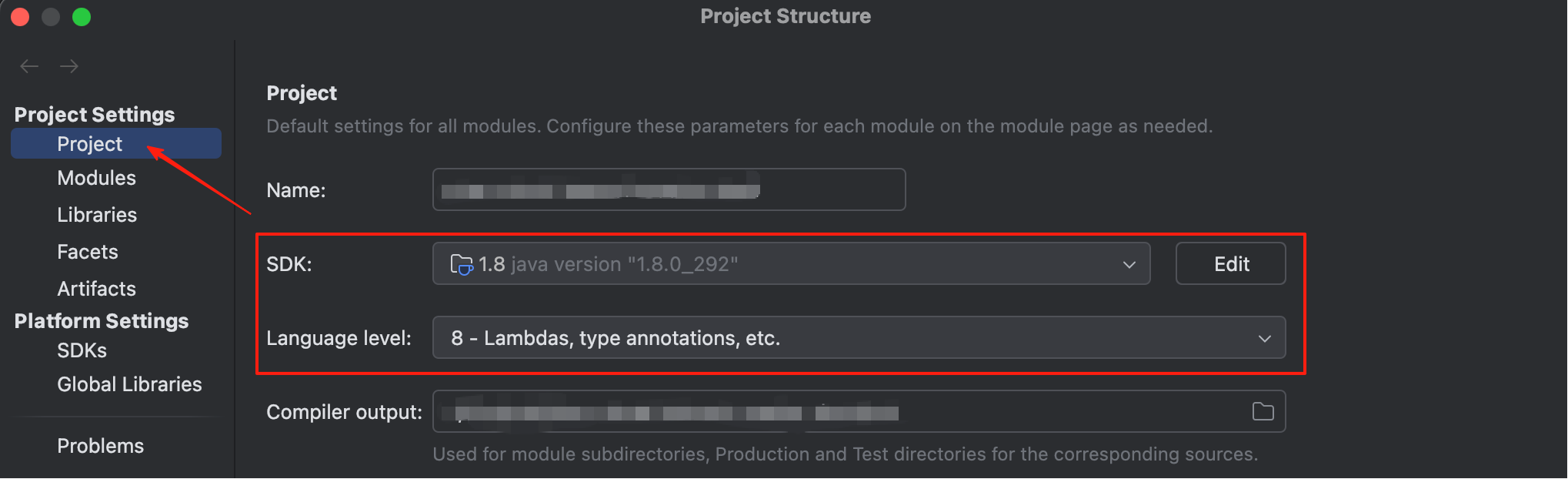
Task: Expand the SDK dropdown chevron
Action: tap(1129, 264)
